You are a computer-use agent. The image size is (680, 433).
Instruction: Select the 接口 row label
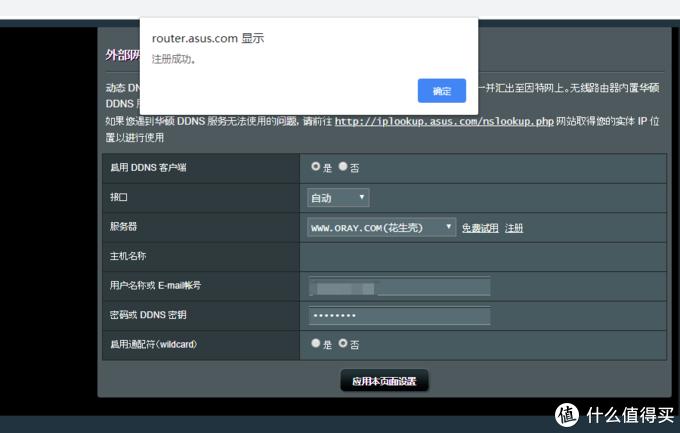click(119, 197)
